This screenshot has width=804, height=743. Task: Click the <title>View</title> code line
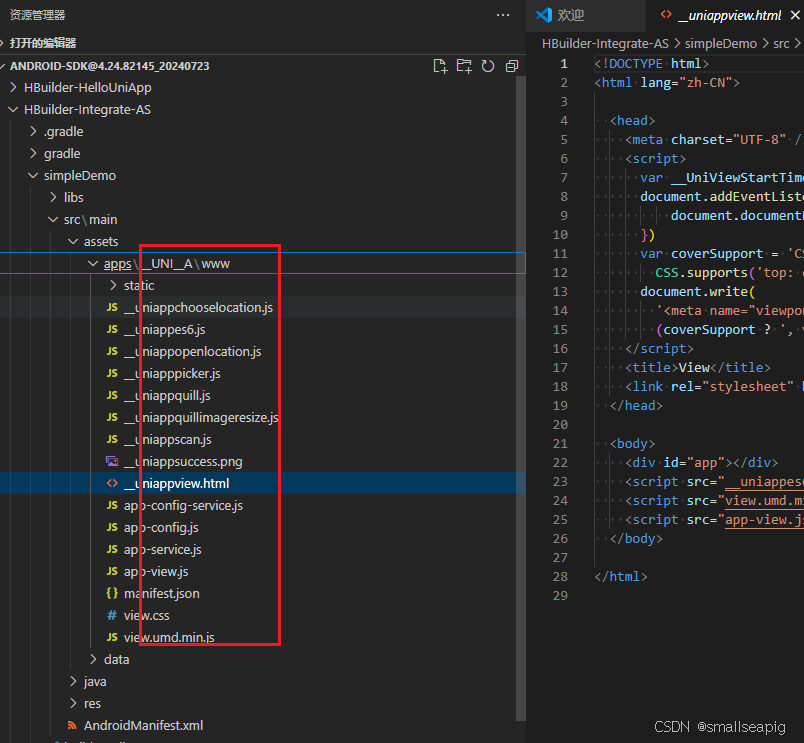[x=697, y=368]
